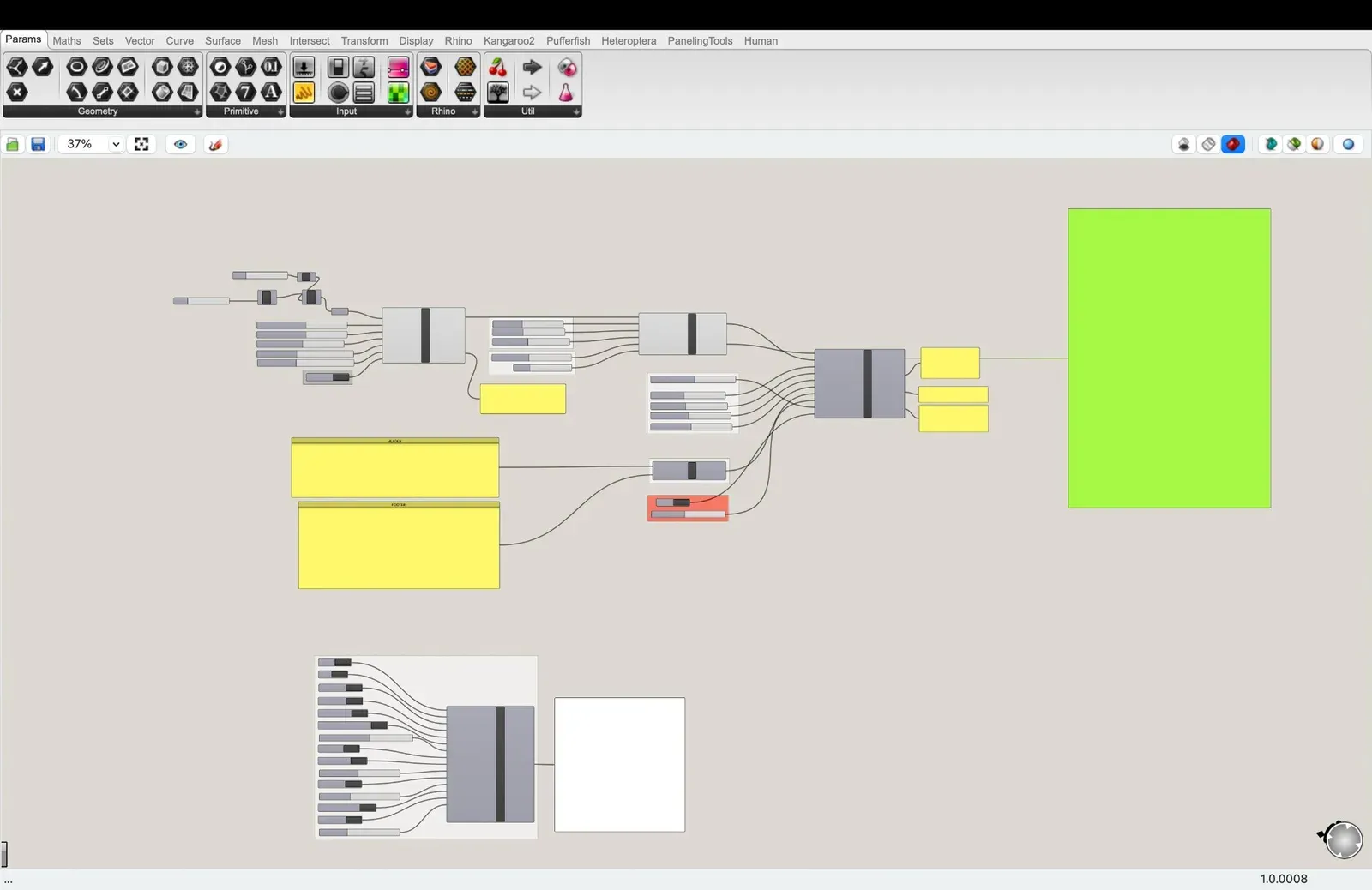
Task: Click the canvas compass widget
Action: (x=1341, y=839)
